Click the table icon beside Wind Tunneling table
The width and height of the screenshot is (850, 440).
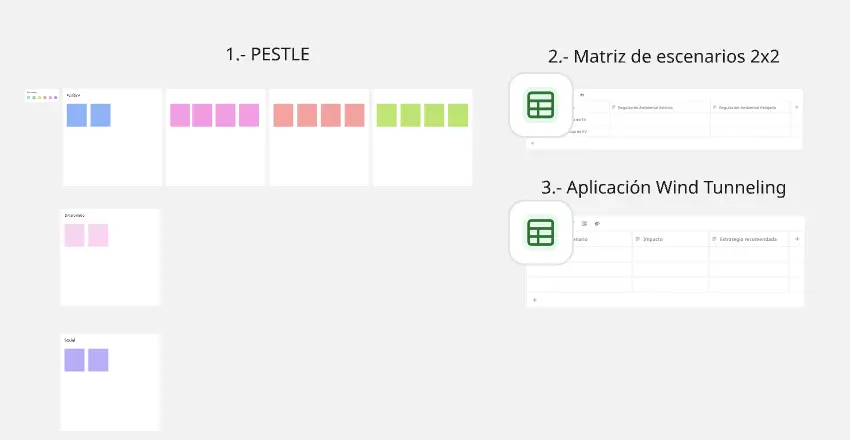(x=540, y=232)
